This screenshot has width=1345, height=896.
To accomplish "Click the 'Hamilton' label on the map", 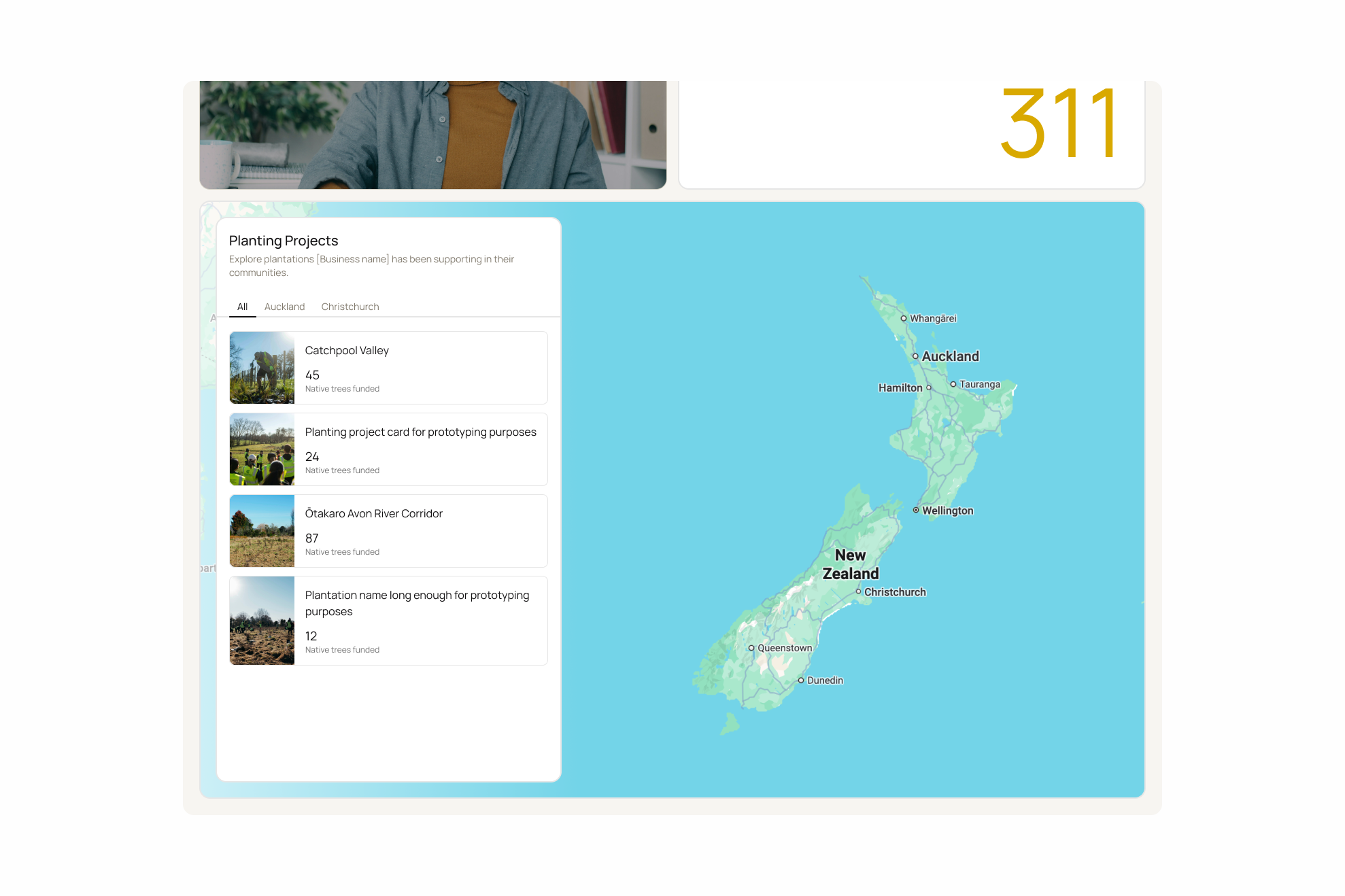I will tap(900, 387).
